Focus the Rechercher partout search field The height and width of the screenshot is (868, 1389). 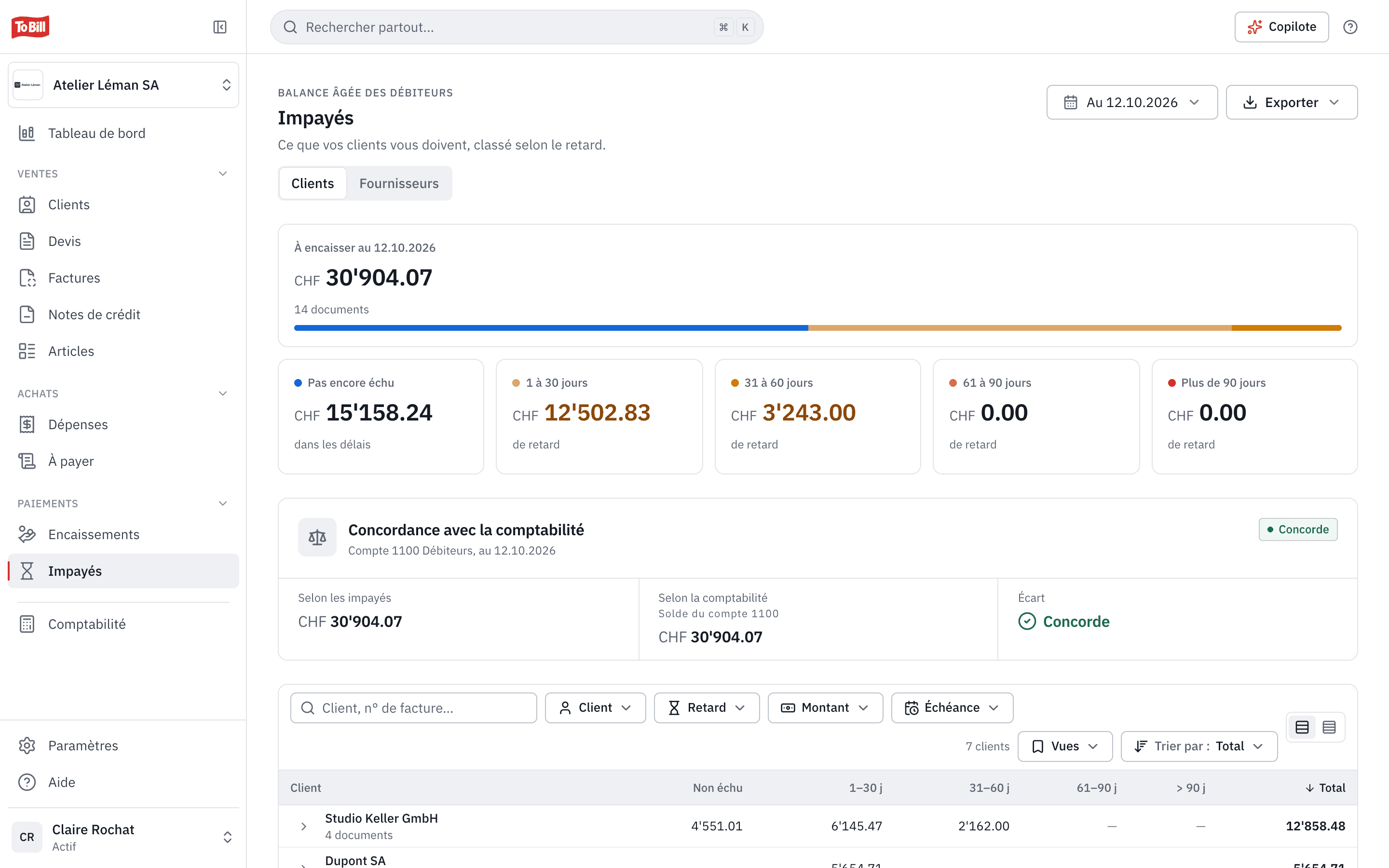click(517, 27)
